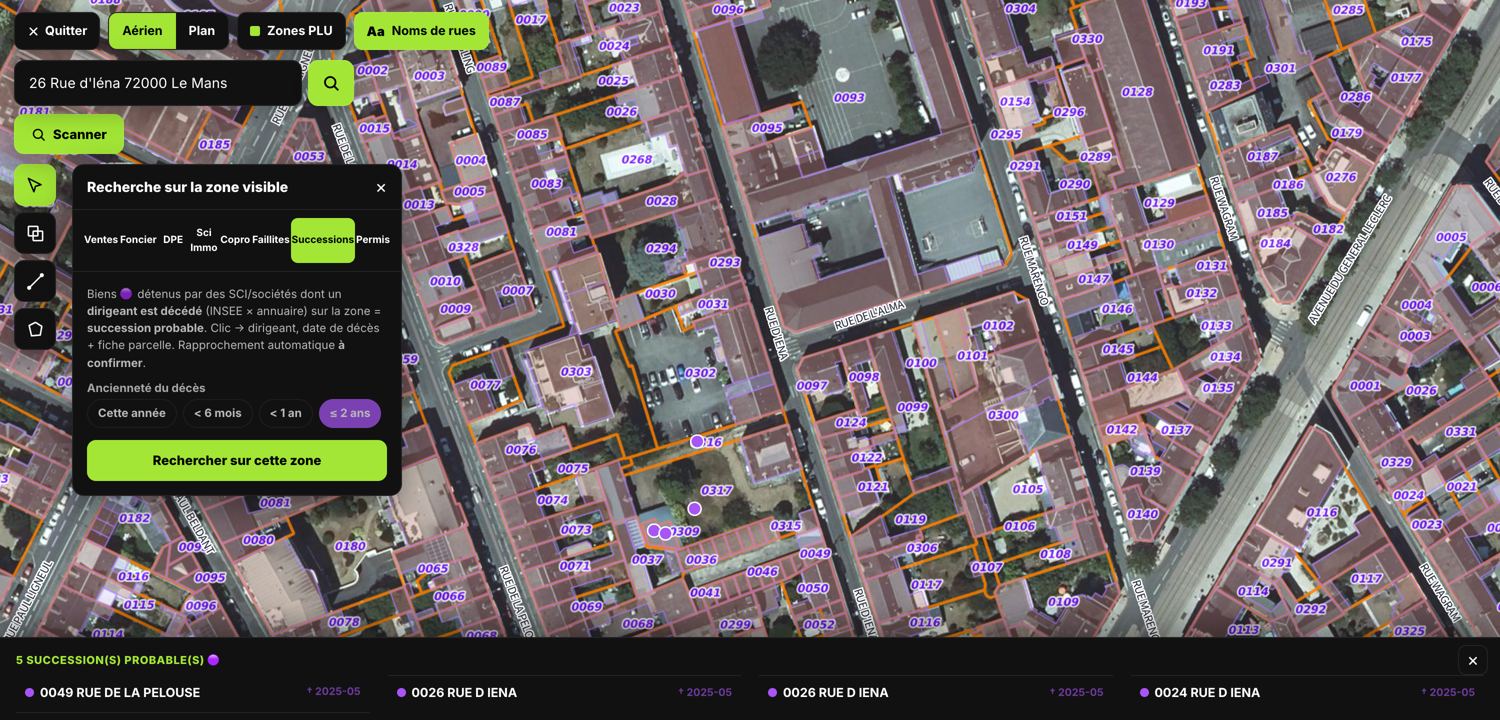1500x720 pixels.
Task: Switch map to Plan view
Action: pyautogui.click(x=202, y=31)
